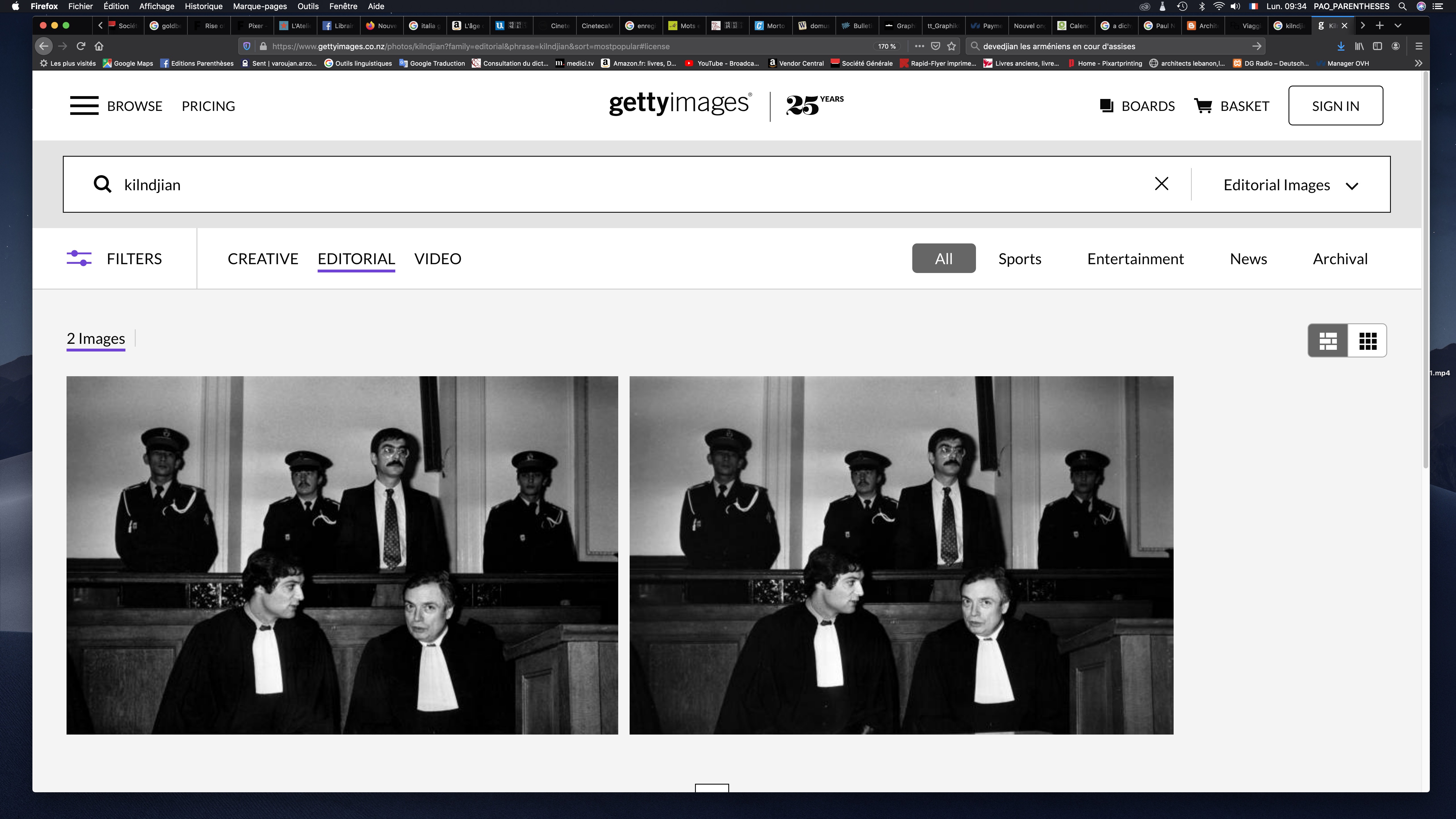Viewport: 1456px width, 819px height.
Task: Click the Sign In button
Action: (1336, 106)
